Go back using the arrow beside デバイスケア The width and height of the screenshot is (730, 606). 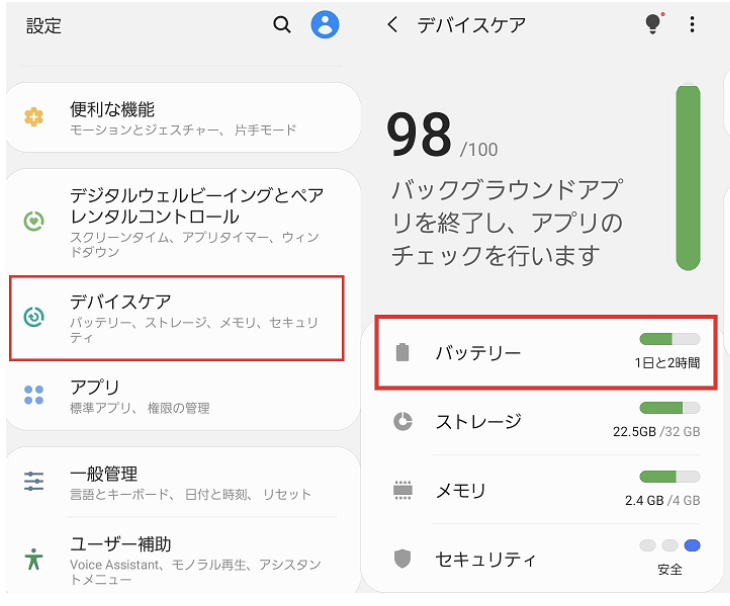point(392,24)
